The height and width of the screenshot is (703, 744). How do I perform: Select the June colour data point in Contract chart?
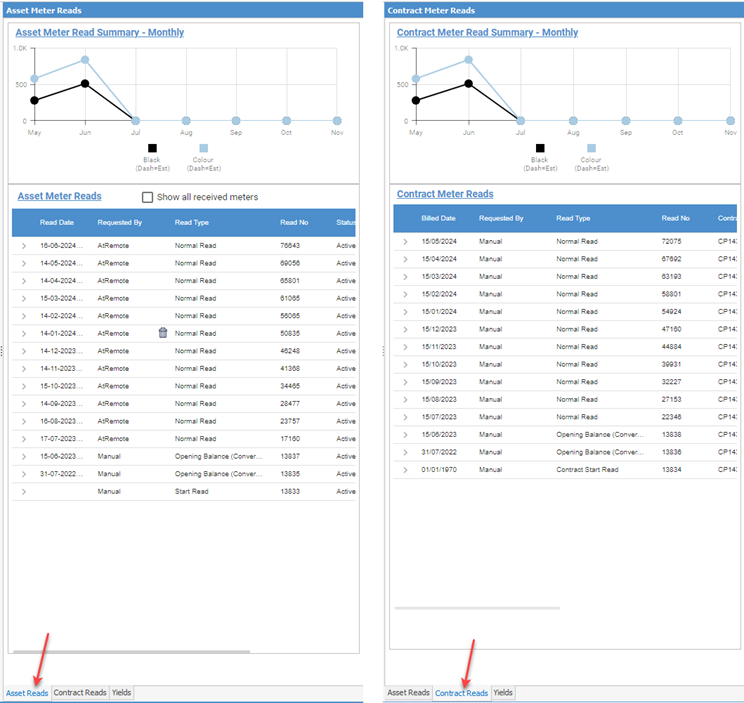468,60
